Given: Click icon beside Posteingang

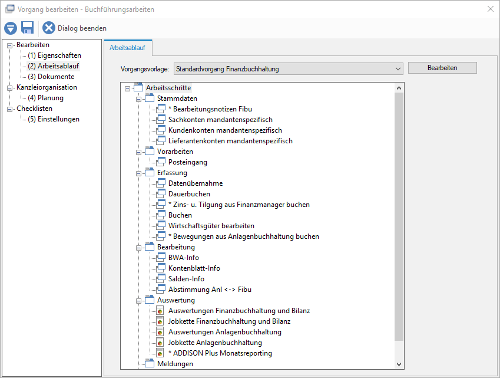Looking at the screenshot, I should (161, 162).
